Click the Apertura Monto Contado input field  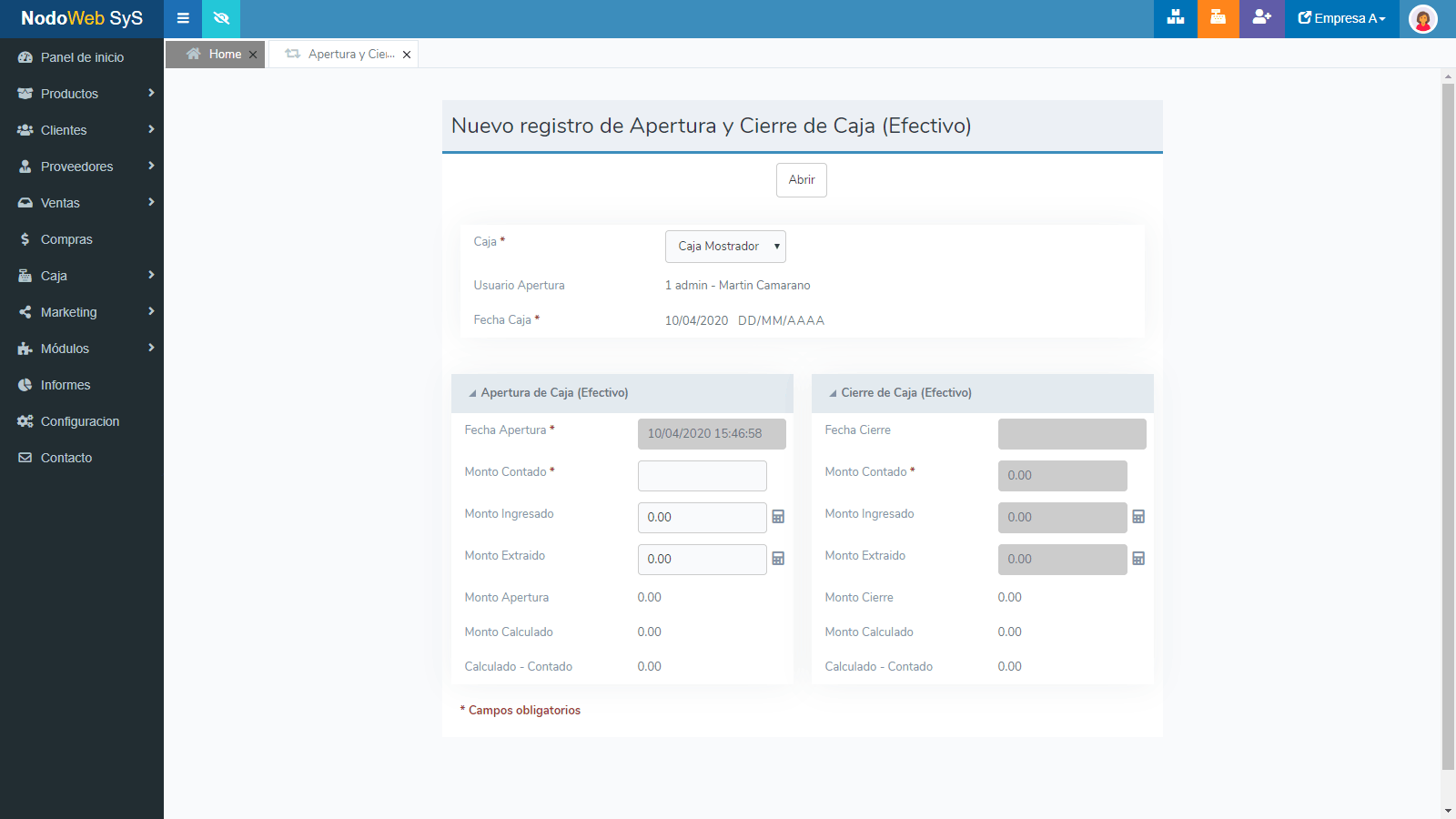click(702, 476)
